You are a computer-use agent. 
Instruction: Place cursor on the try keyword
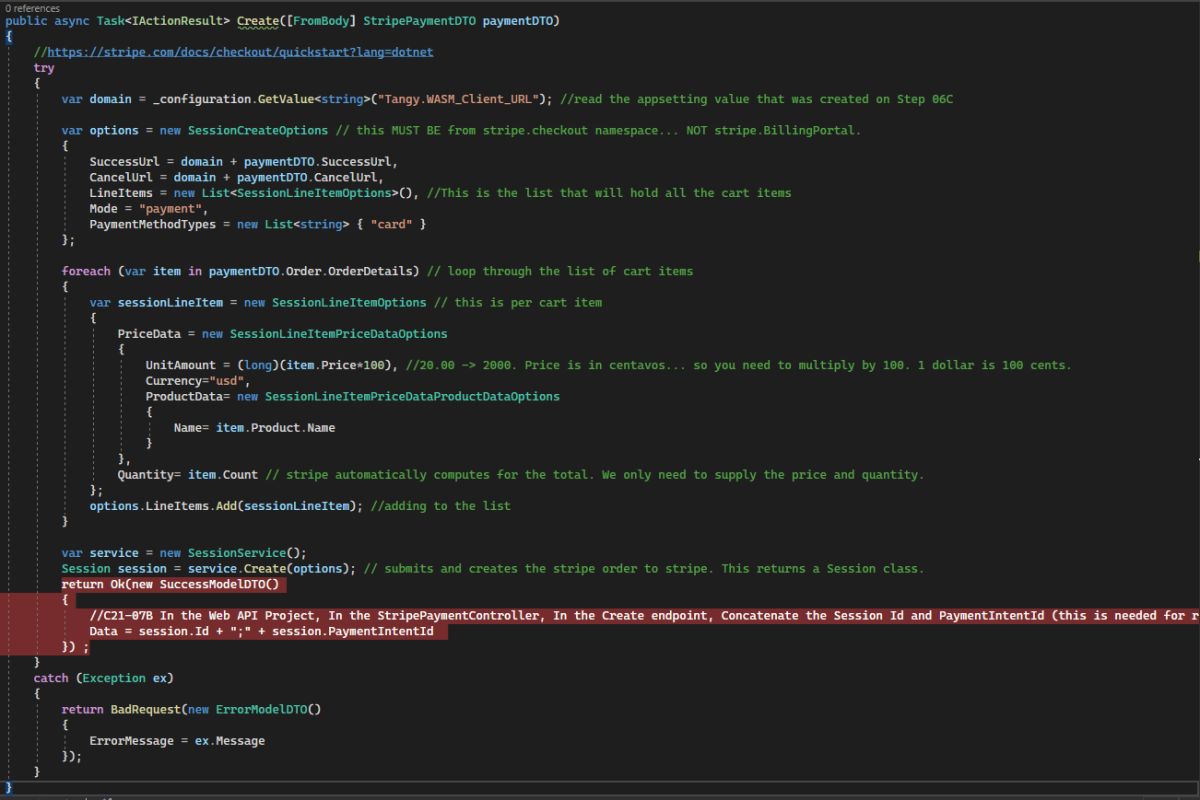pos(44,68)
